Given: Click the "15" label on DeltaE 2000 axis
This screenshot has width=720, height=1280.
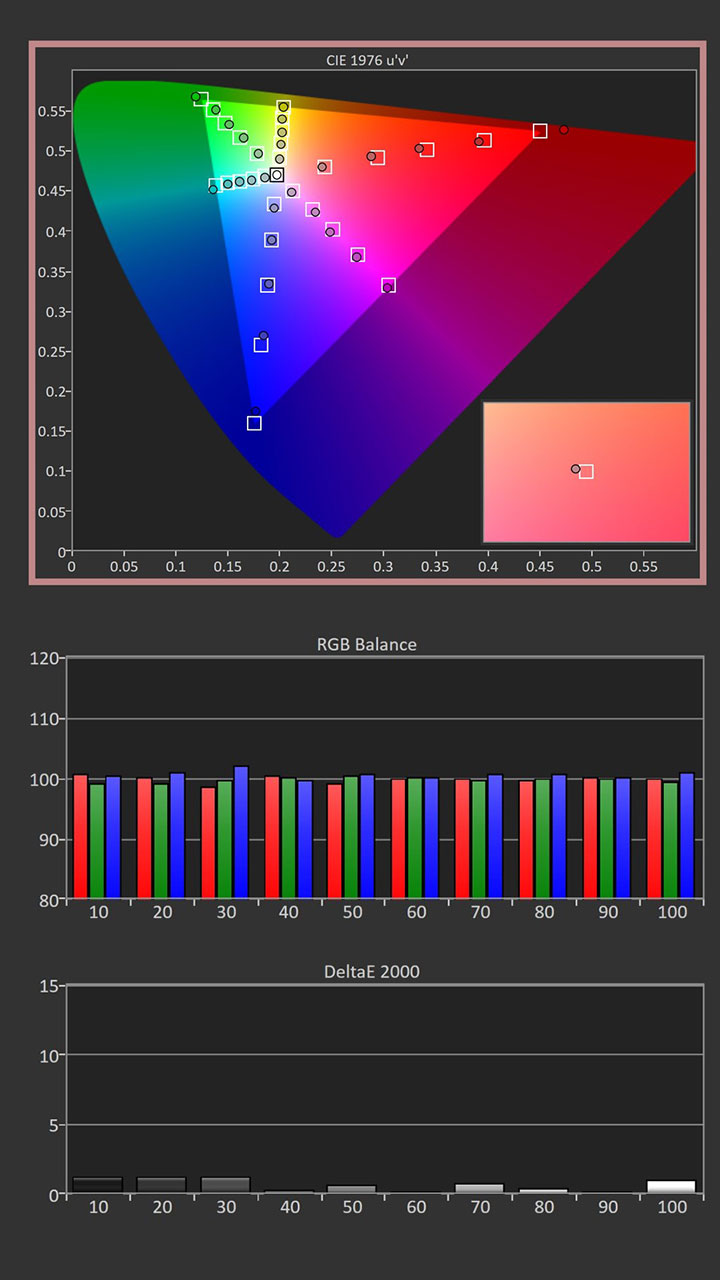Looking at the screenshot, I should 50,986.
